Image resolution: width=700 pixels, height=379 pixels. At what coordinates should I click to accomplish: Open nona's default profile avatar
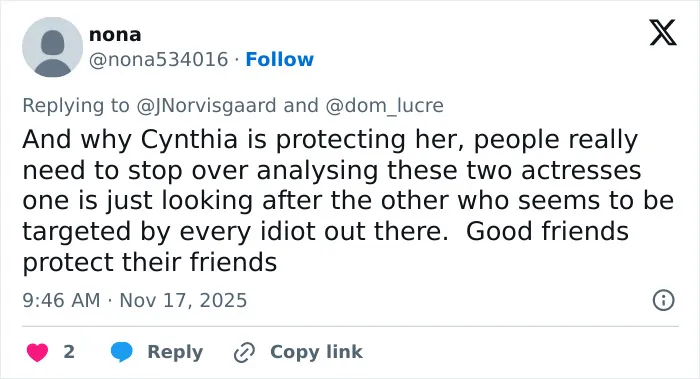click(52, 47)
